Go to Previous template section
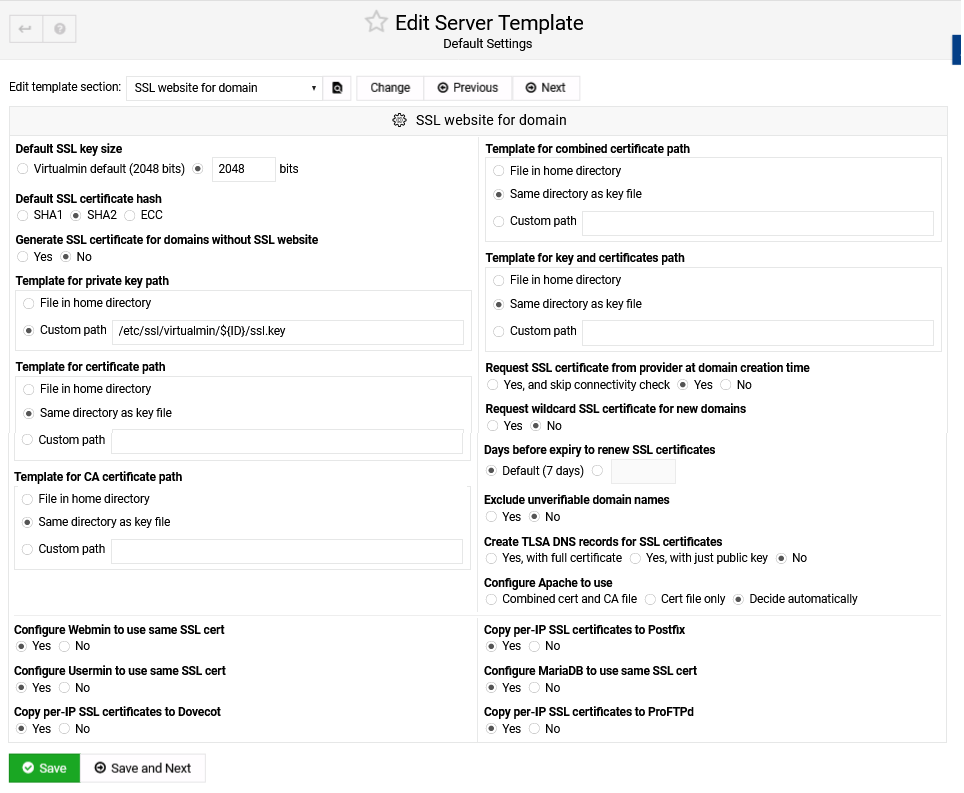The image size is (964, 793). coord(468,88)
